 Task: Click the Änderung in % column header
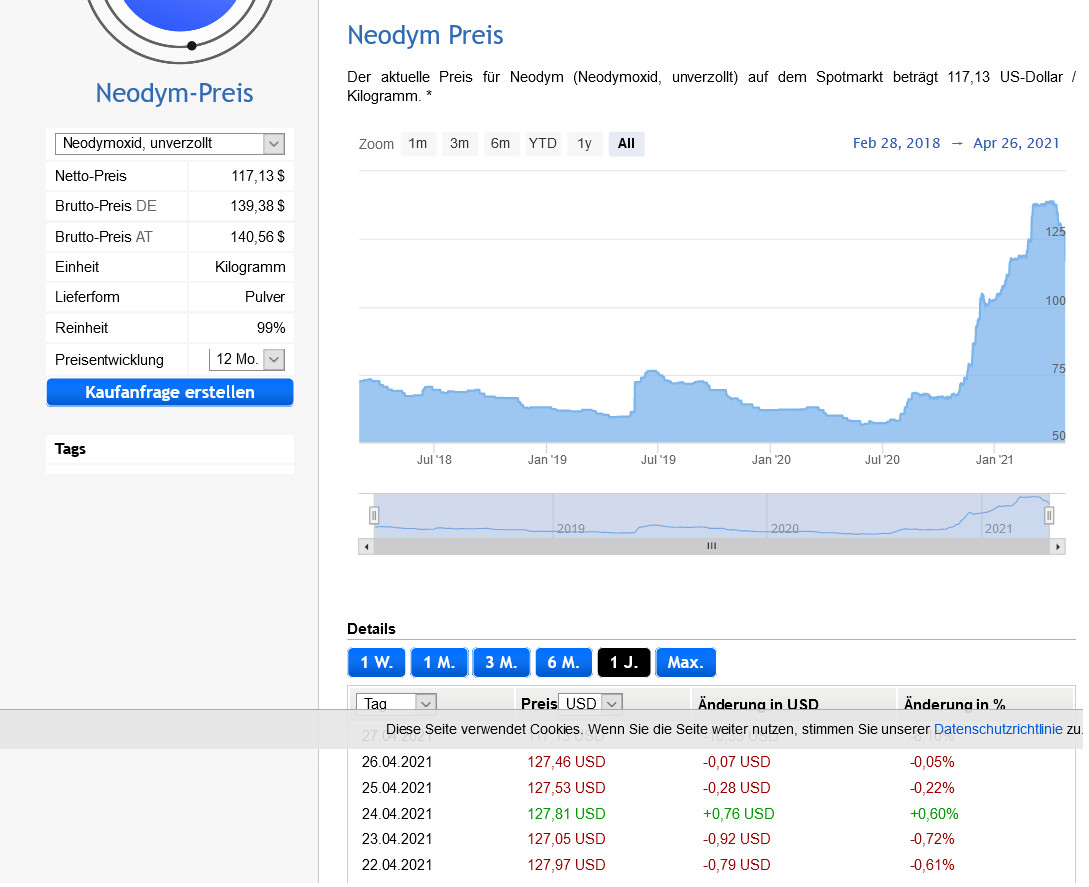click(x=954, y=704)
